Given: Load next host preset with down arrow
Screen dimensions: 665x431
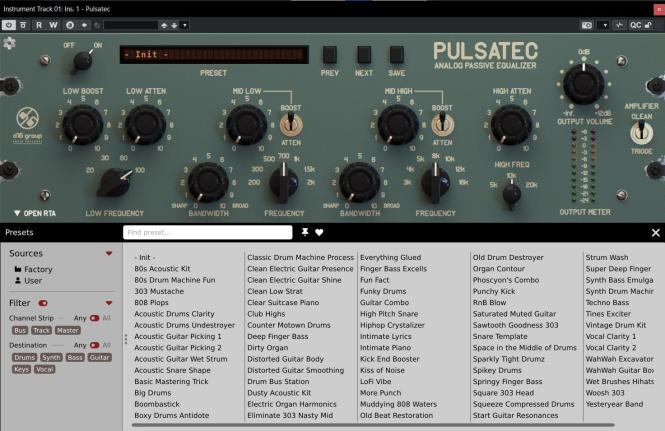Looking at the screenshot, I should (174, 25).
